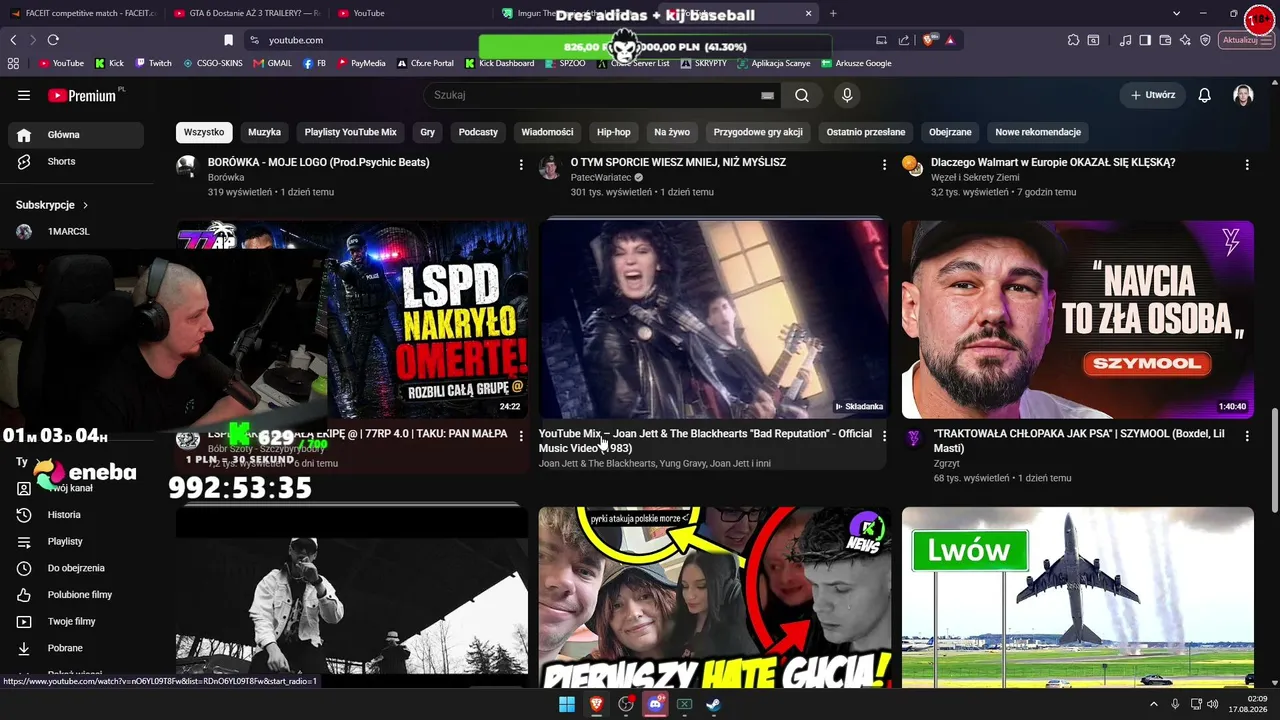Open the account avatar menu
Screen dimensions: 1280x720
coord(1243,95)
